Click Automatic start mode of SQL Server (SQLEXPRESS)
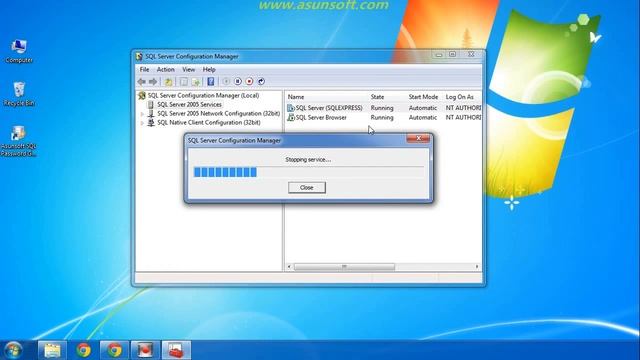640x360 pixels. (x=423, y=108)
